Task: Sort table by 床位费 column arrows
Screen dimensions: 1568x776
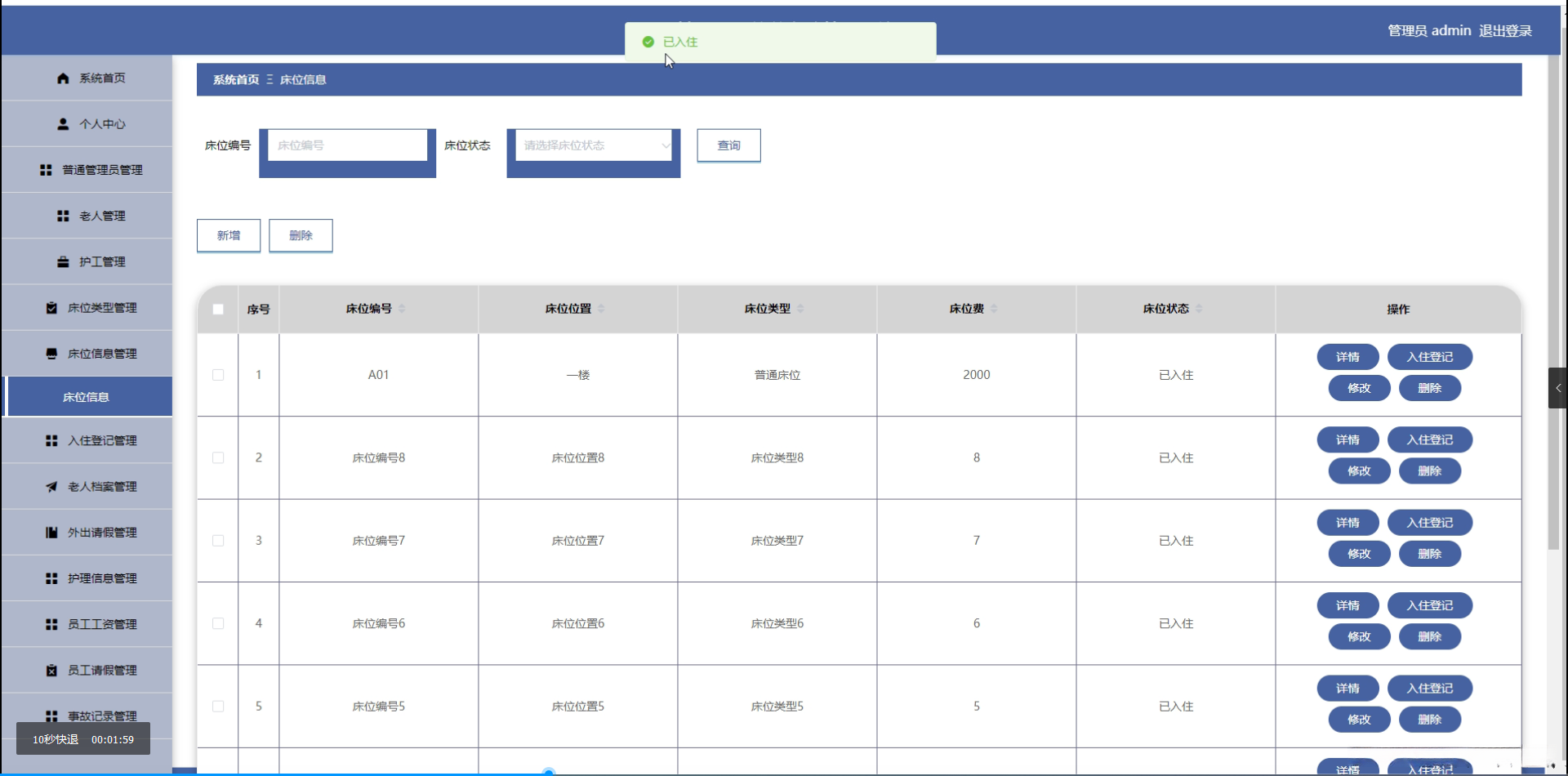Action: [x=994, y=309]
